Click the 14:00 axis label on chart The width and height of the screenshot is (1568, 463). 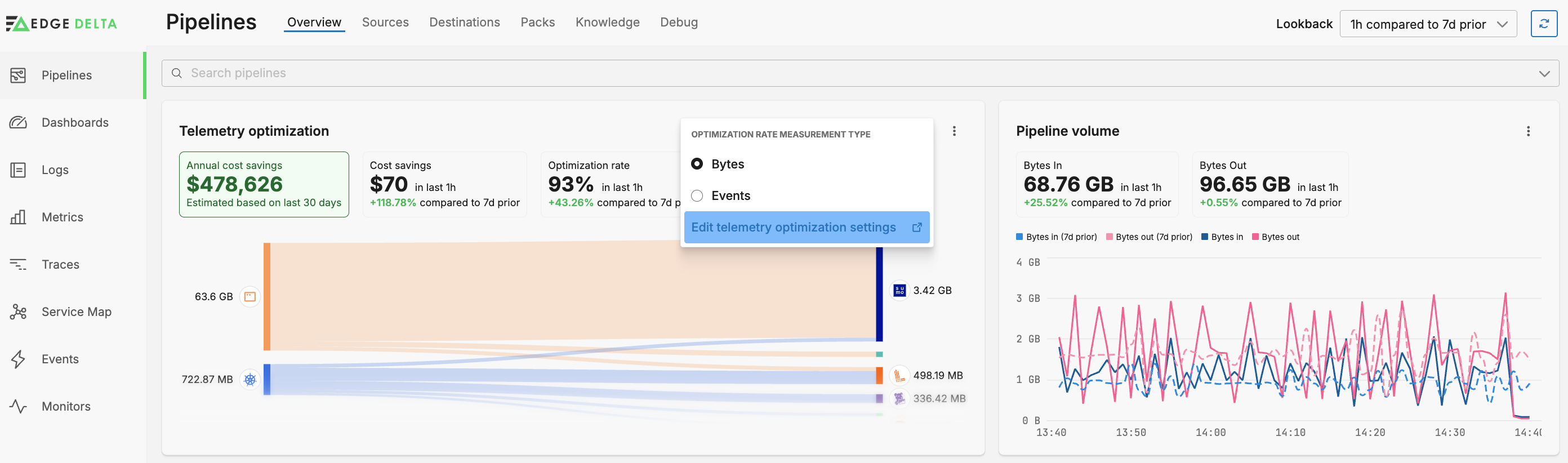click(x=1210, y=433)
